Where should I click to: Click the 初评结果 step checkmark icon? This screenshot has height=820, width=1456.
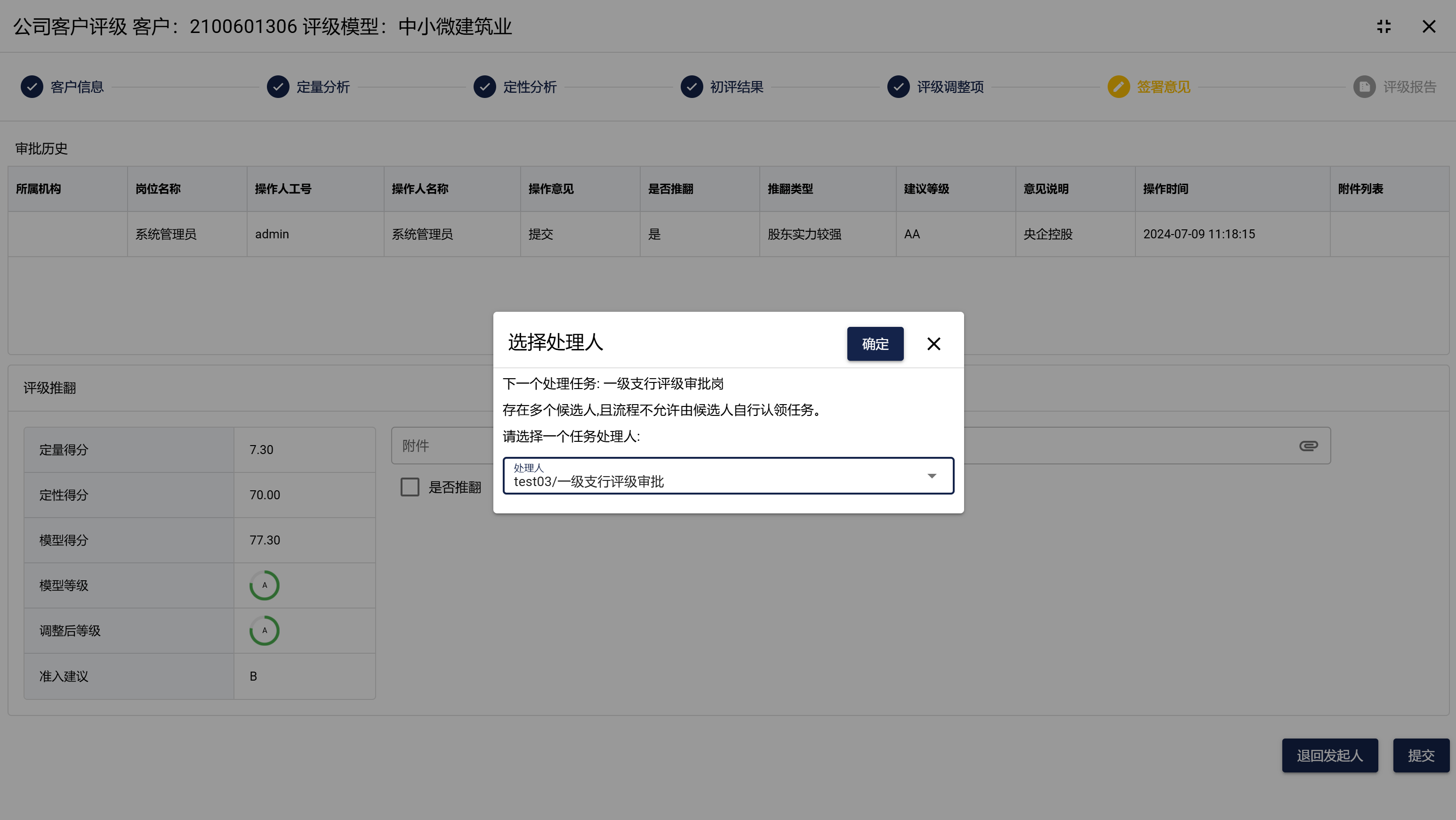[691, 87]
